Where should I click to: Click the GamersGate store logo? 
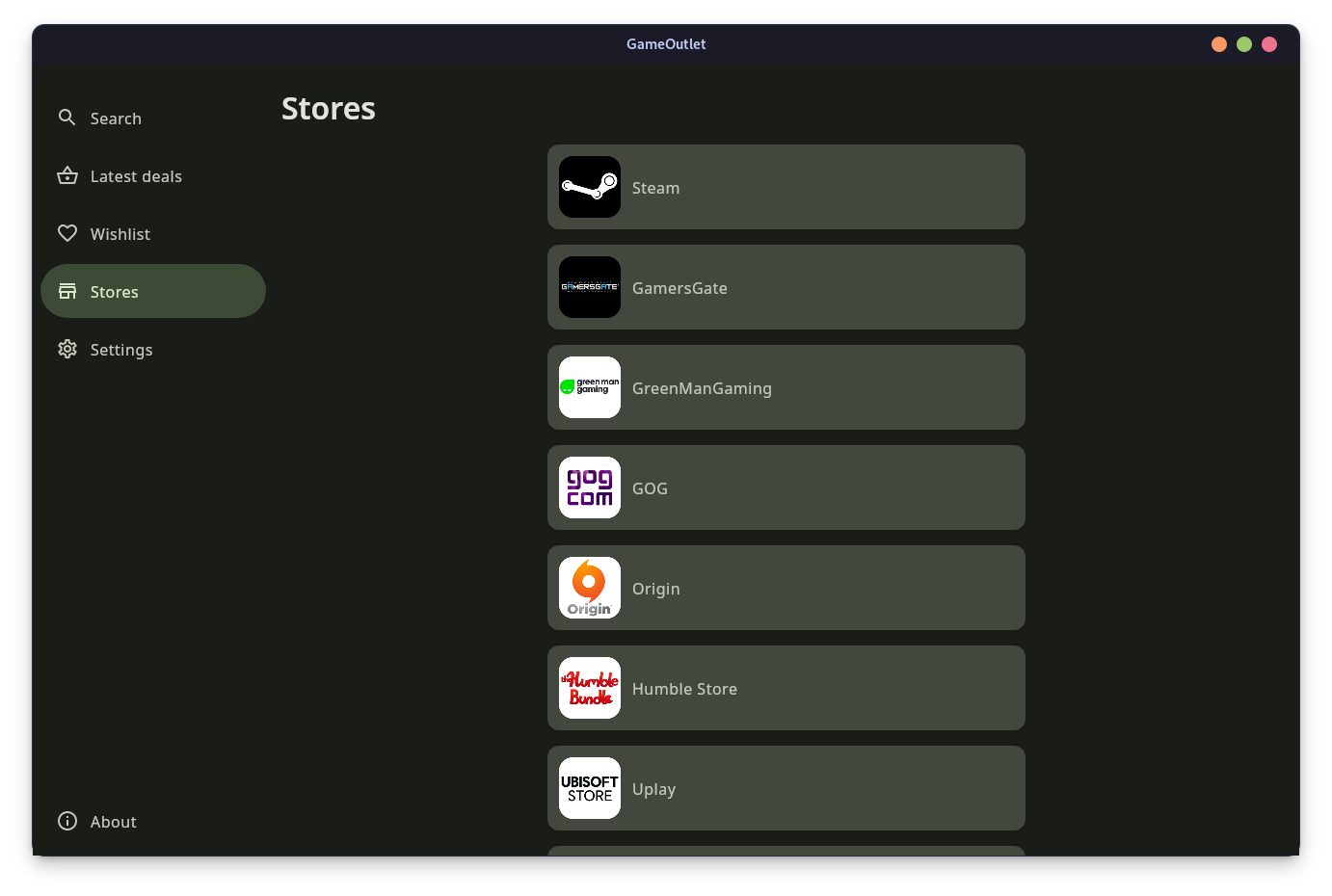coord(589,287)
